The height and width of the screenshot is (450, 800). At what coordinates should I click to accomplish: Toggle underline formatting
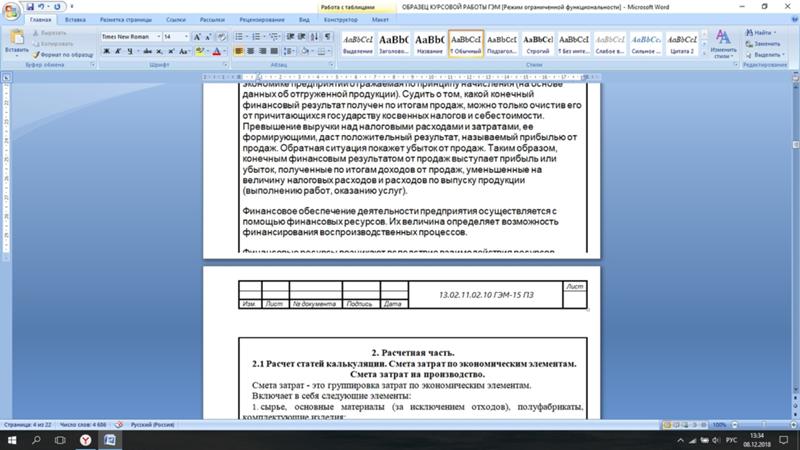pyautogui.click(x=130, y=51)
